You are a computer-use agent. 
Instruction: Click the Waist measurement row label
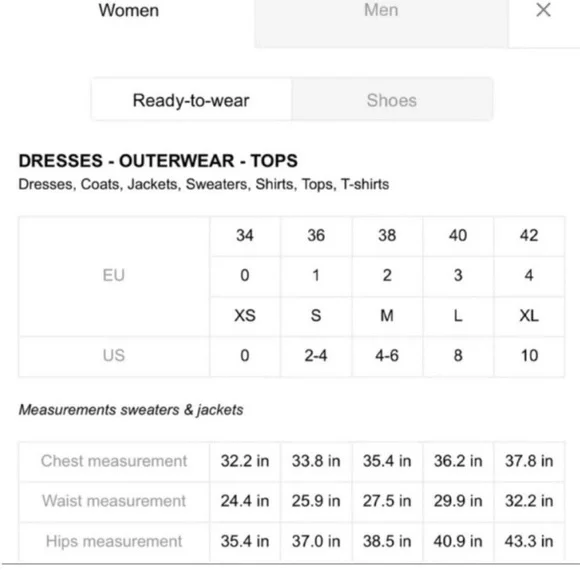[x=114, y=501]
